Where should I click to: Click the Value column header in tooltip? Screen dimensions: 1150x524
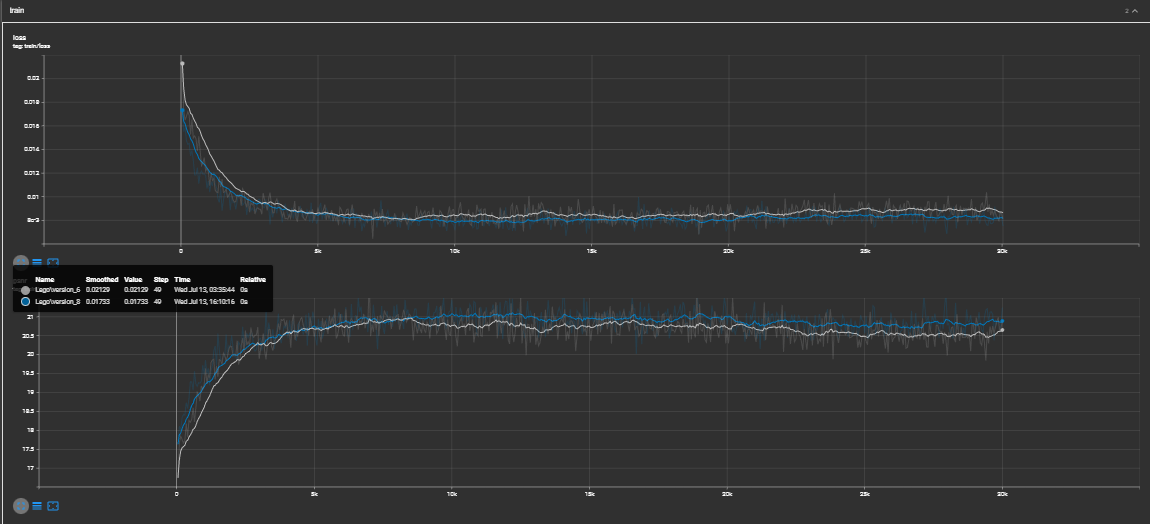[133, 280]
